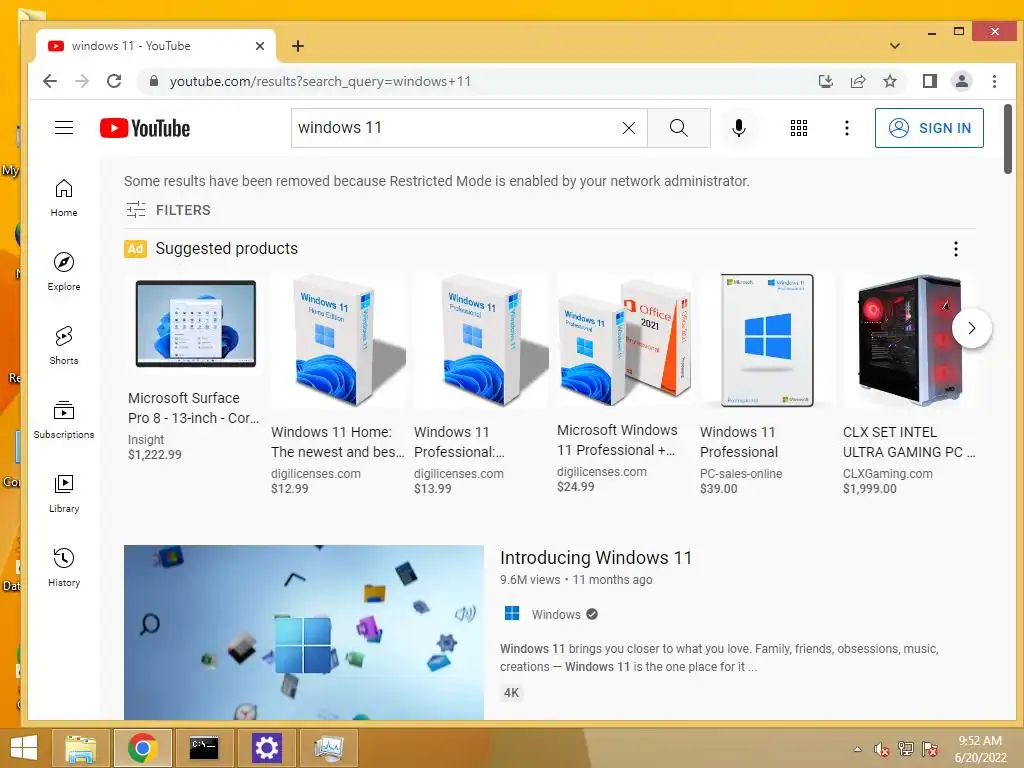Click the Ad badge label
This screenshot has height=768, width=1024.
click(x=135, y=249)
